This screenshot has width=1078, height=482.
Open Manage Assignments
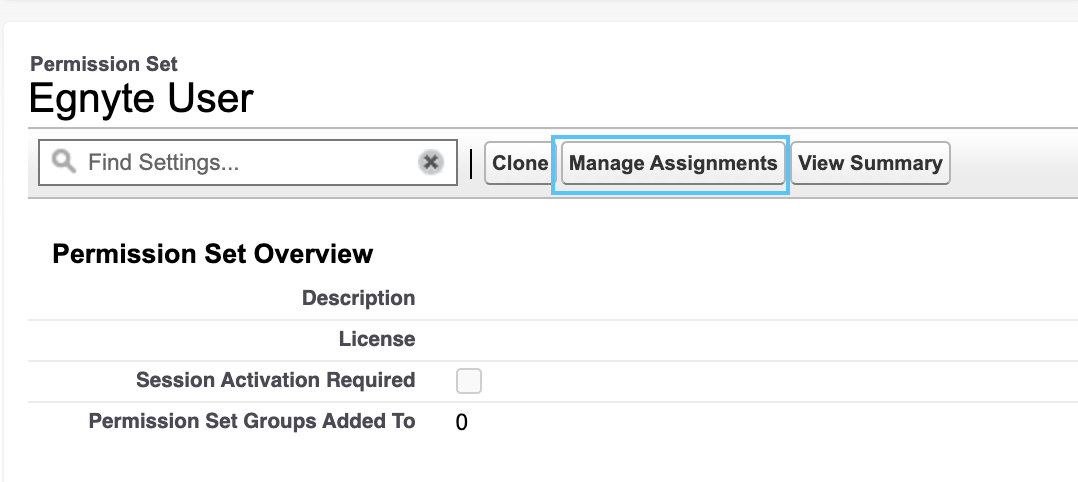pos(673,163)
